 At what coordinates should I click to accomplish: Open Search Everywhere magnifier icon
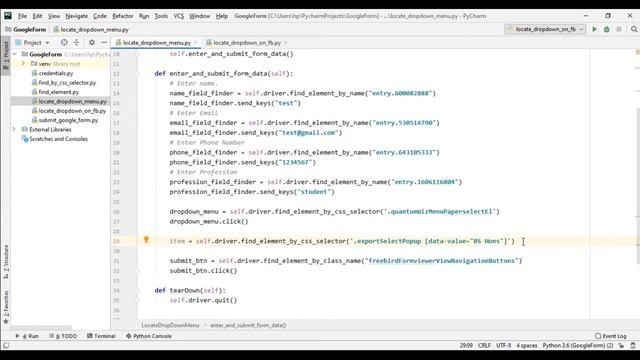(634, 29)
